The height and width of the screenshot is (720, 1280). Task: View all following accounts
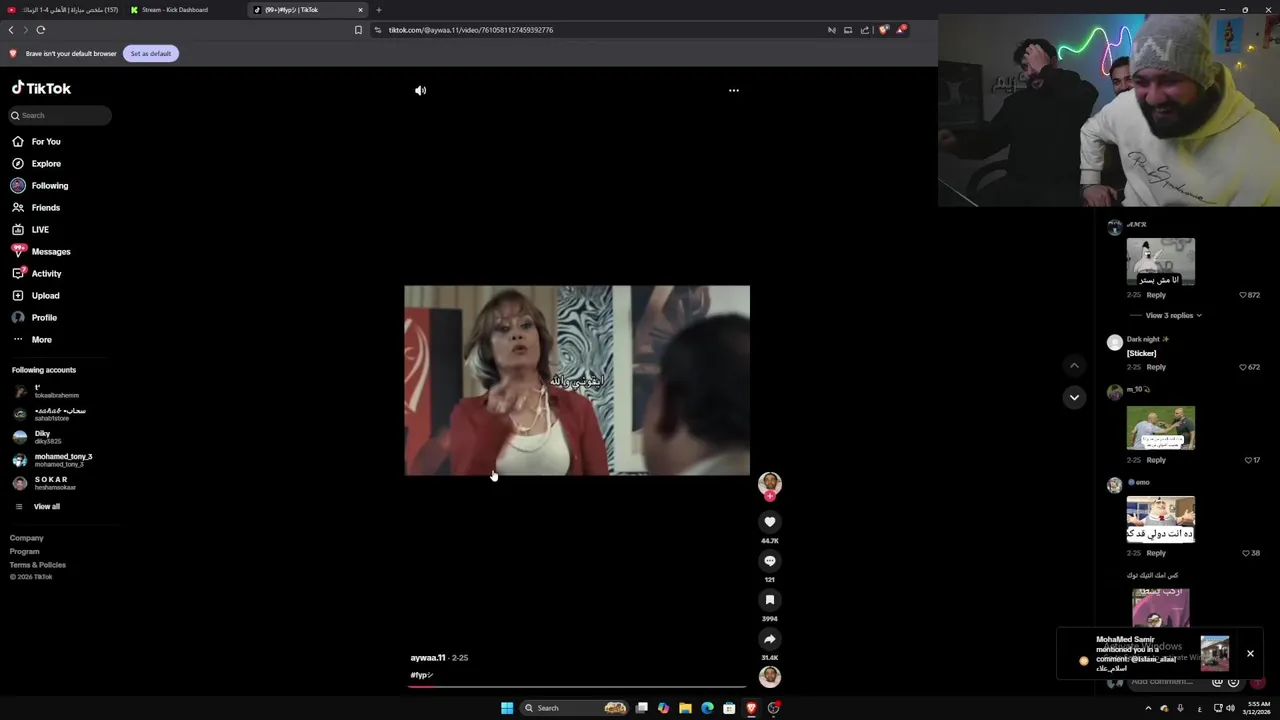click(x=46, y=507)
